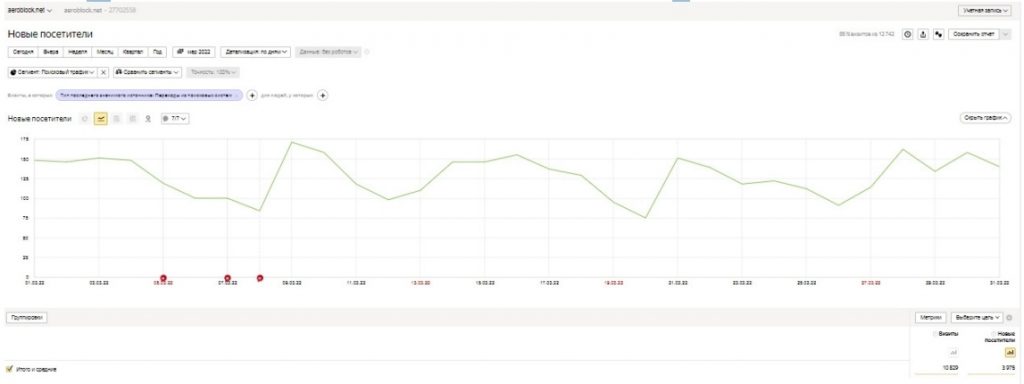
Task: Select the Месяц period tab
Action: 105,52
